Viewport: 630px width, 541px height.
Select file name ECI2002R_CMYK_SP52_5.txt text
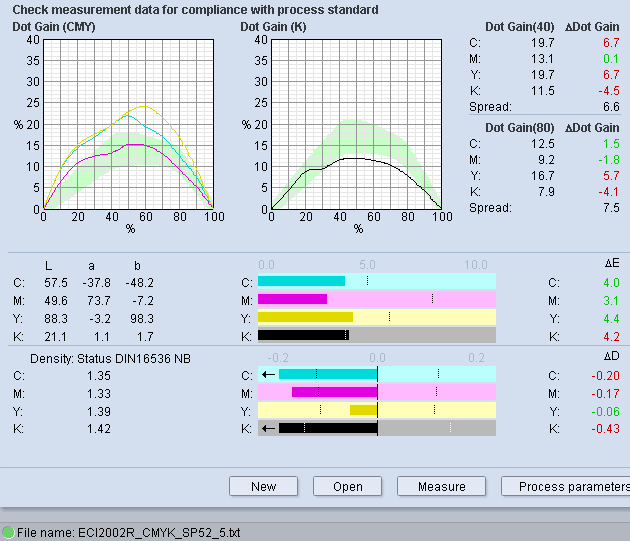(x=159, y=533)
